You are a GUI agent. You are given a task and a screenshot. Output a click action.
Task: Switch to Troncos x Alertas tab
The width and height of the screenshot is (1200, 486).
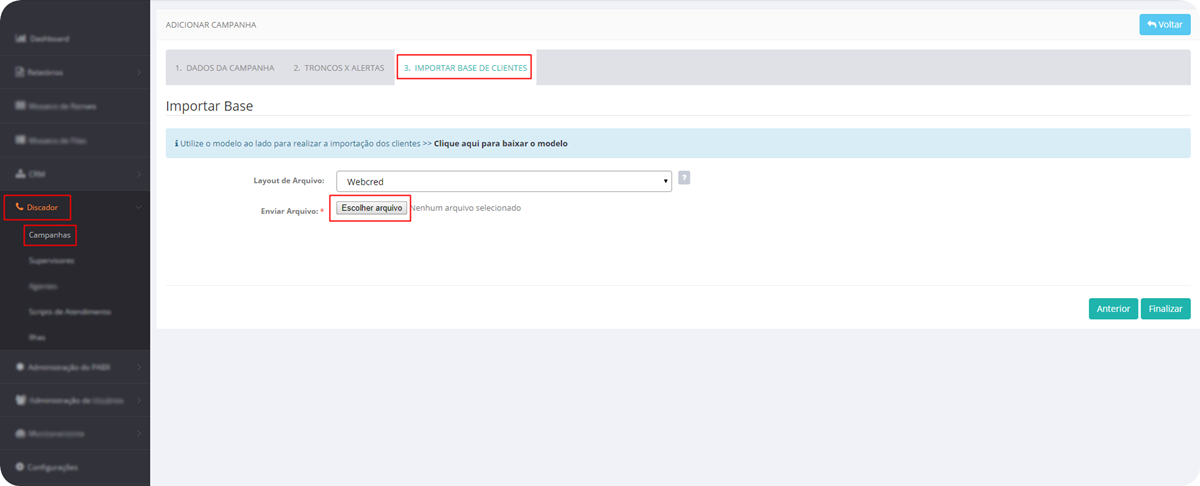point(338,68)
